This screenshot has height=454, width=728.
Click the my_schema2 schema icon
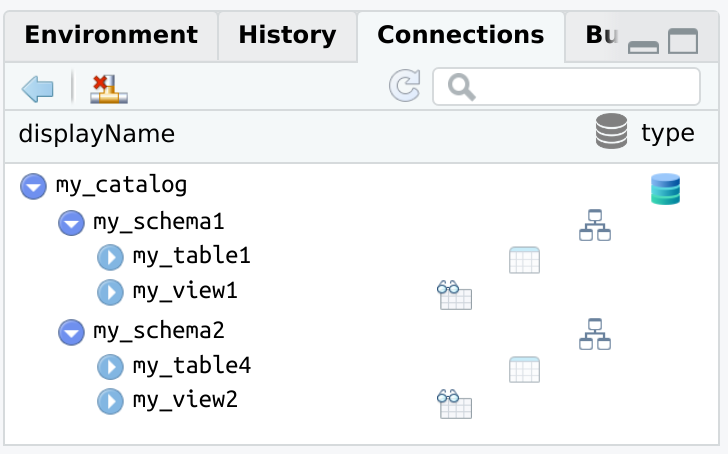[595, 333]
